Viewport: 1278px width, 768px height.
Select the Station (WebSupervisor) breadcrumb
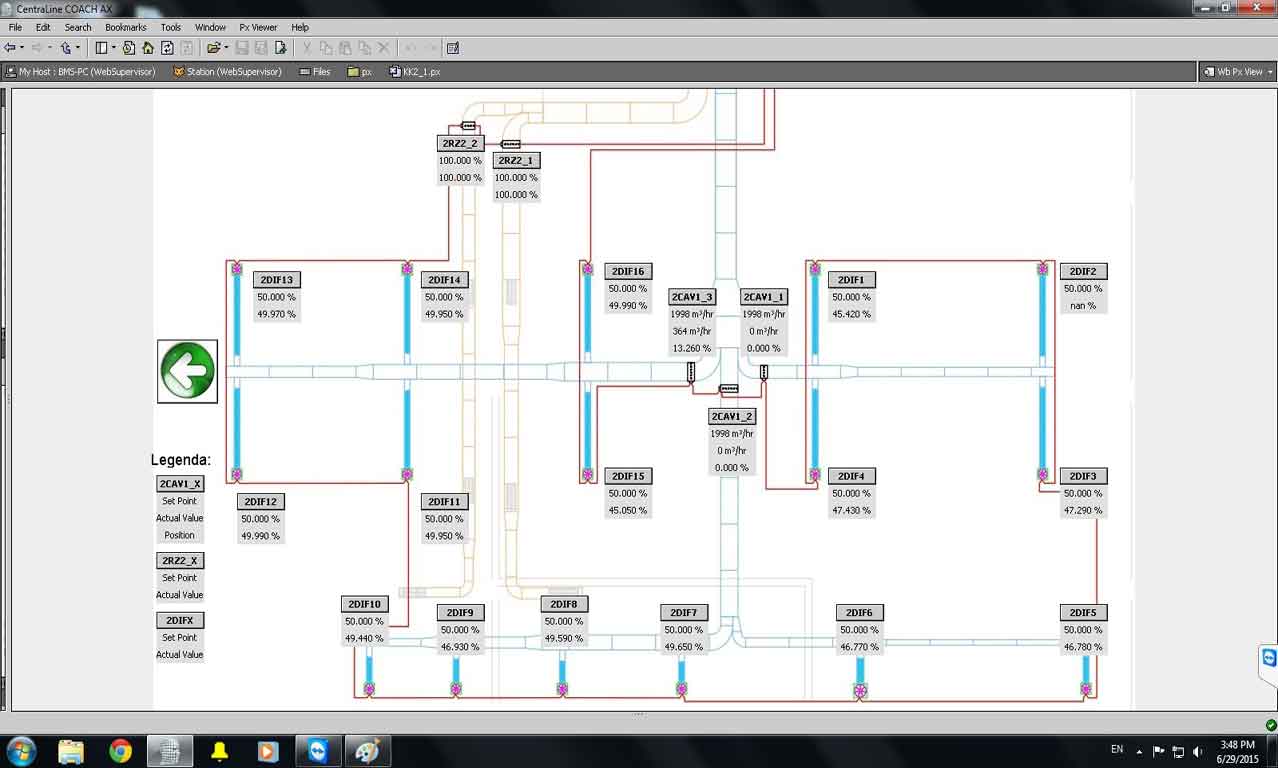[x=227, y=72]
